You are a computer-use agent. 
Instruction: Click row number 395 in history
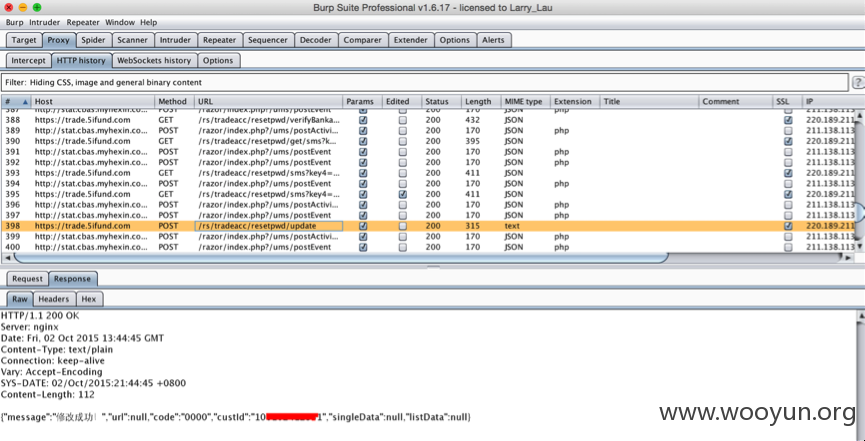click(12, 194)
